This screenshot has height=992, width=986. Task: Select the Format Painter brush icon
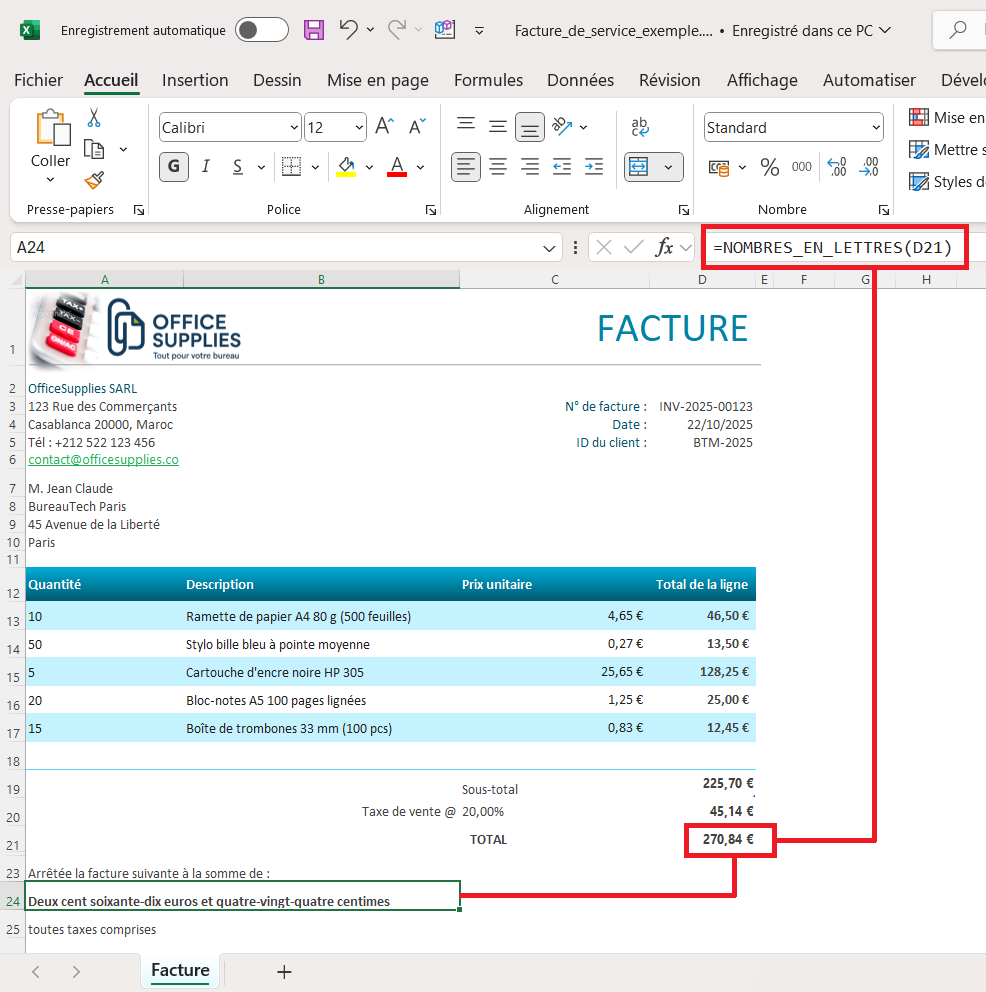94,180
